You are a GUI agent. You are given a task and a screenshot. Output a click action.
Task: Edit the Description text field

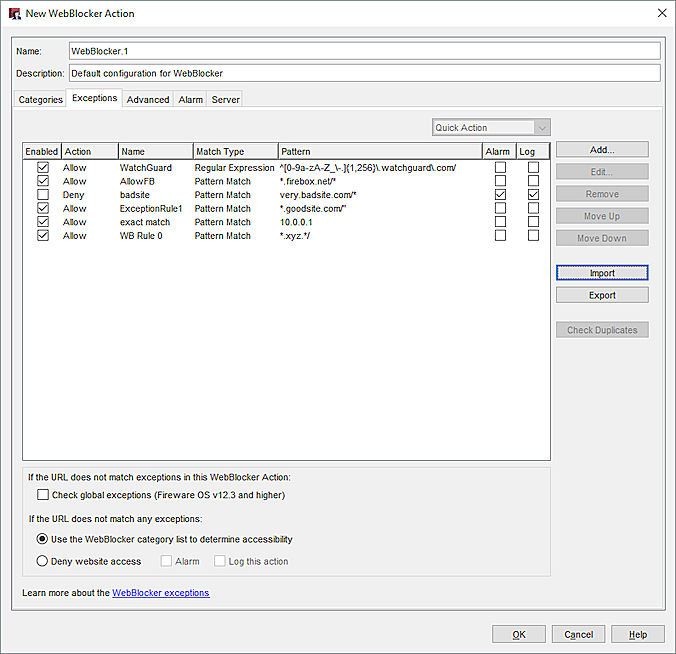click(x=364, y=73)
